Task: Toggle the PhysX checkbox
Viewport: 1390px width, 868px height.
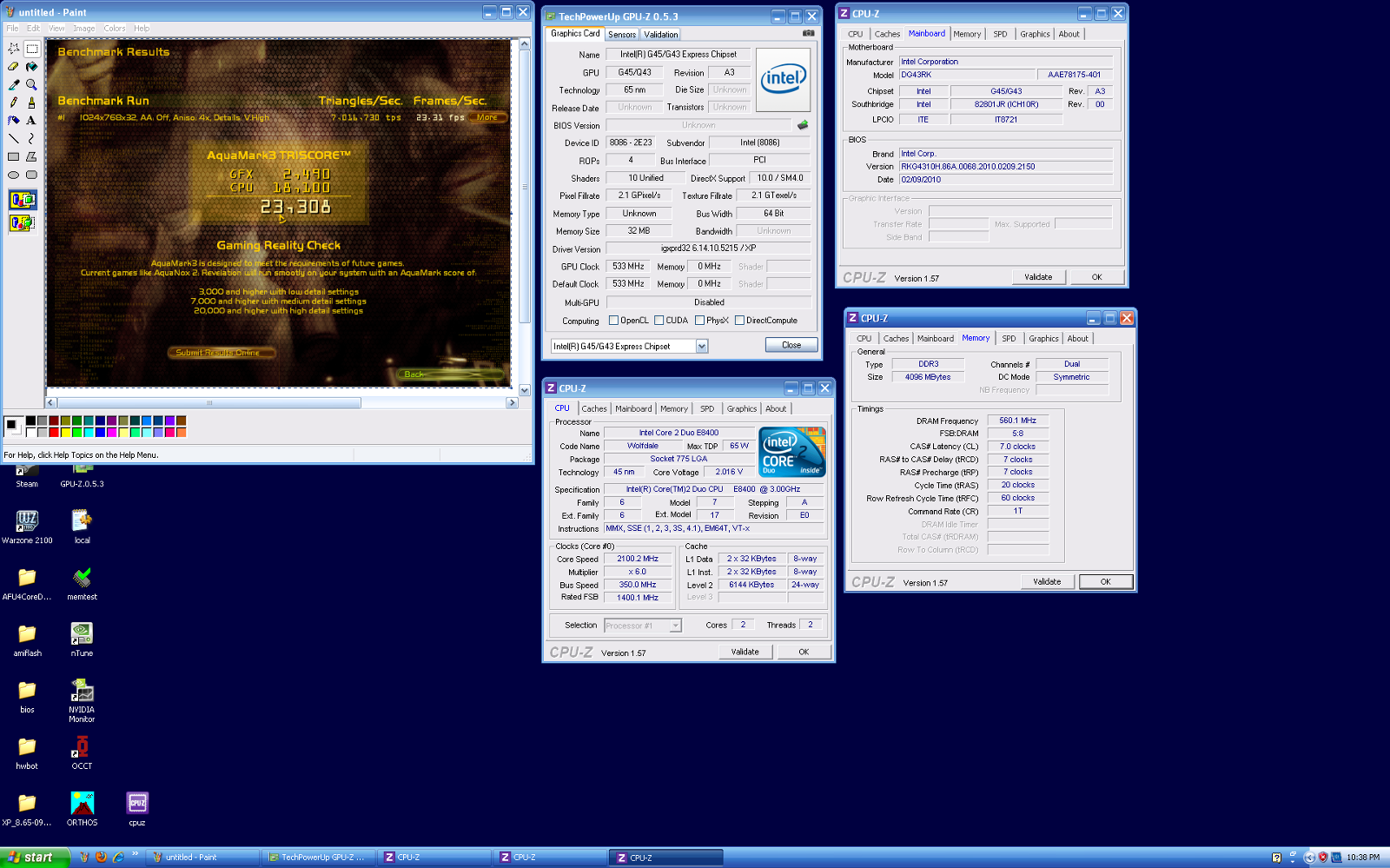Action: (699, 321)
